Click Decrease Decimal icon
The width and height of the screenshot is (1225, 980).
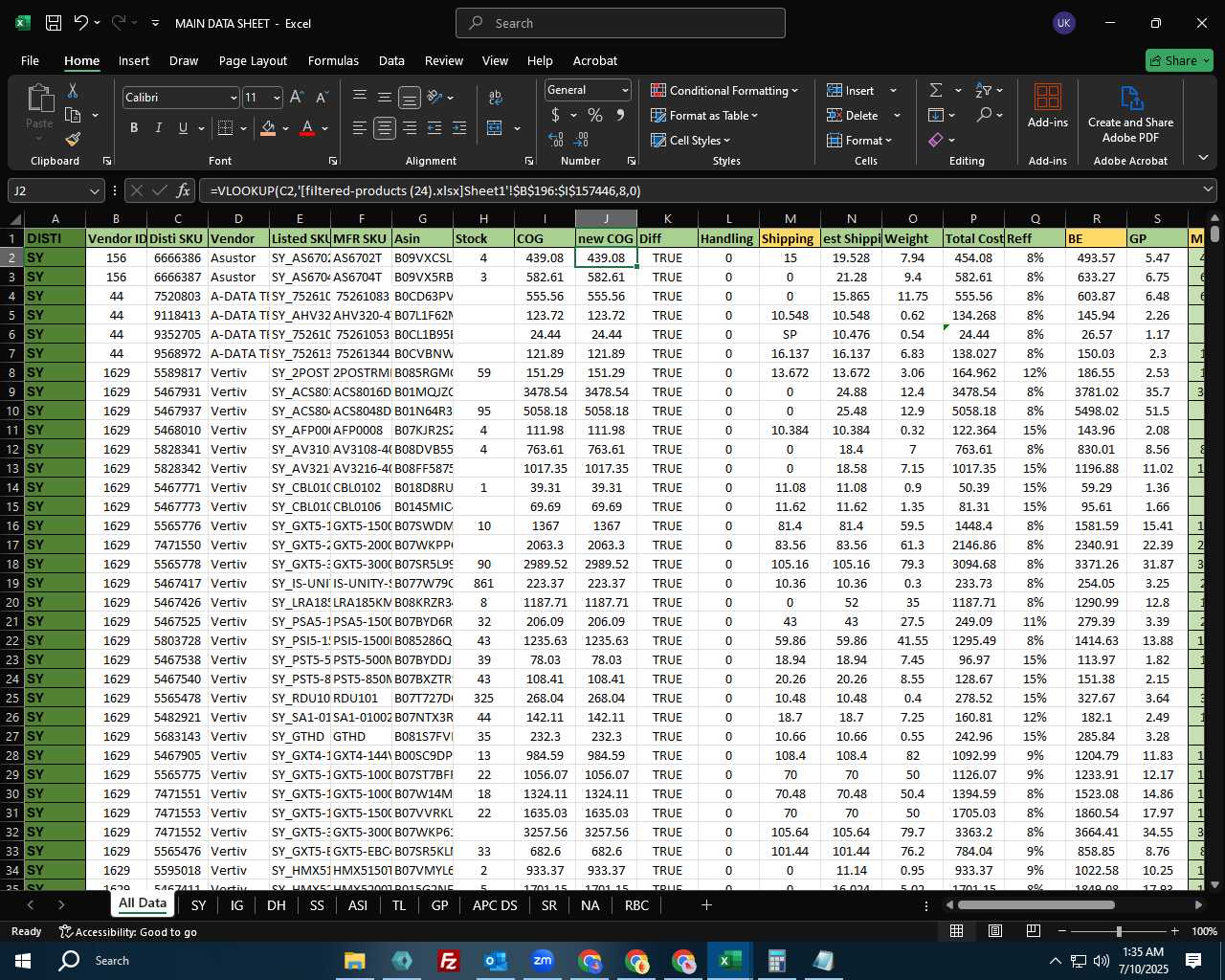tap(582, 140)
